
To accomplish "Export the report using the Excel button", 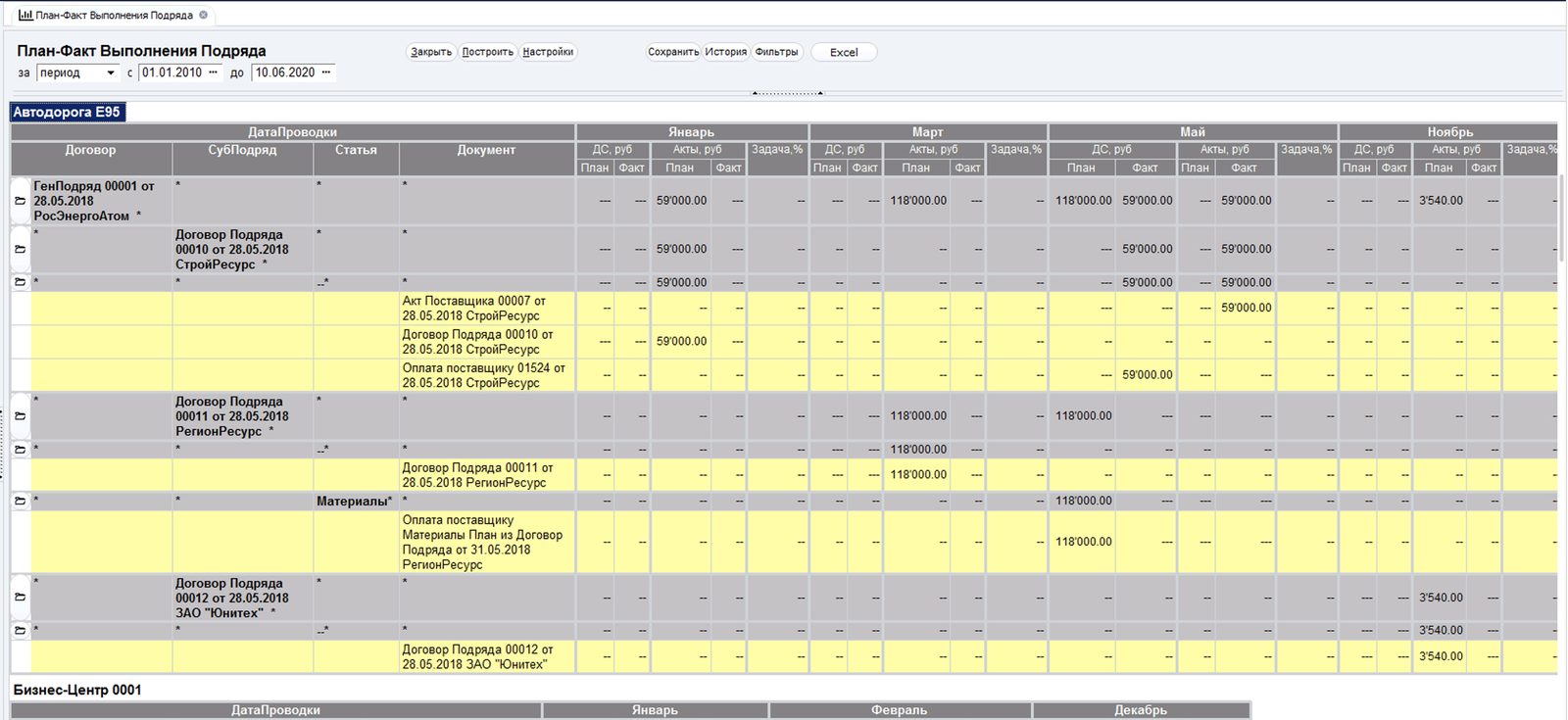I will [x=844, y=52].
